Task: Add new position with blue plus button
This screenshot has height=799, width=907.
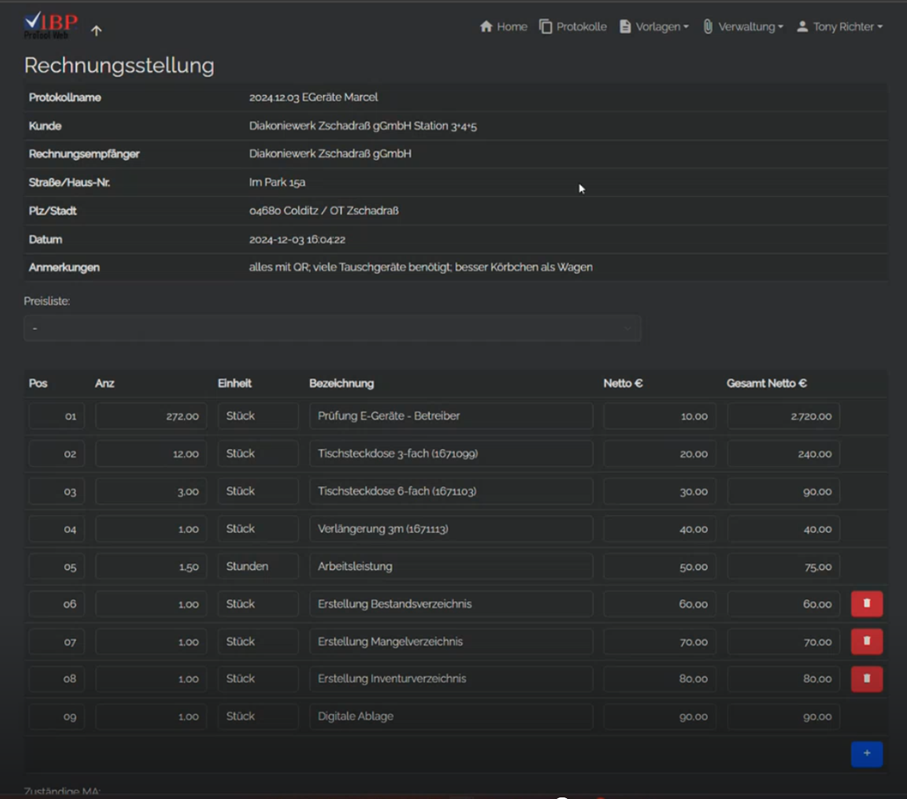Action: coord(866,754)
